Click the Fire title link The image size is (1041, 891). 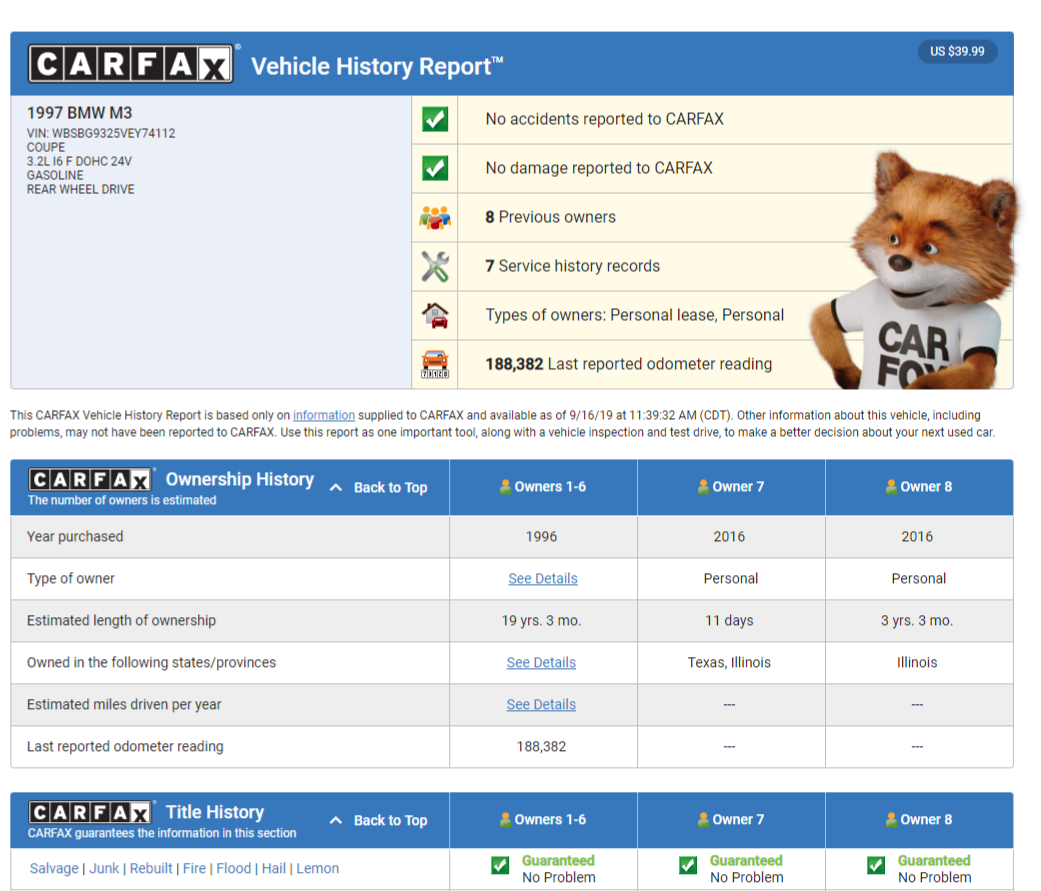click(x=195, y=868)
